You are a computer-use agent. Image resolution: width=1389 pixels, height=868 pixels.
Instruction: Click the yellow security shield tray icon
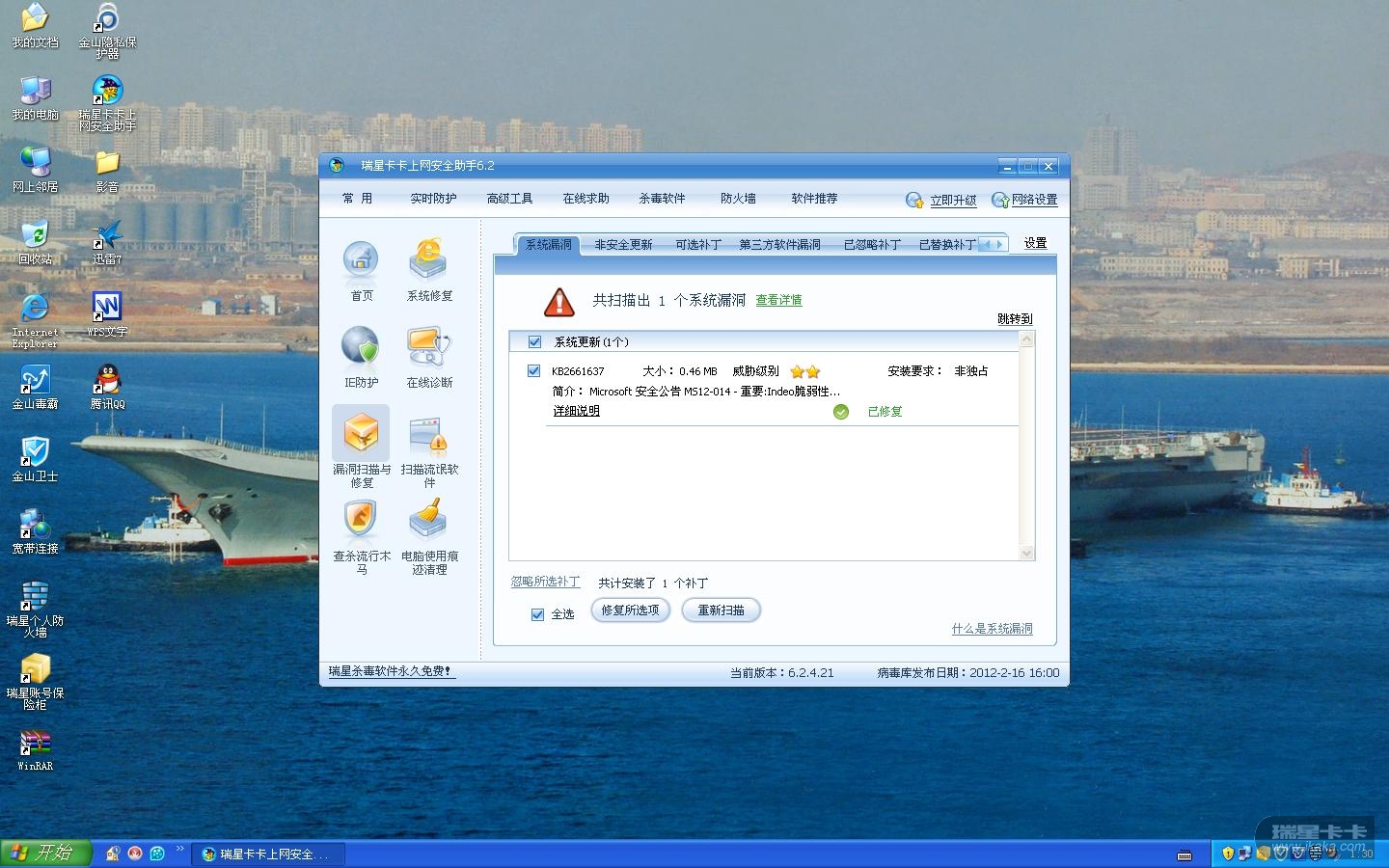[x=1228, y=854]
